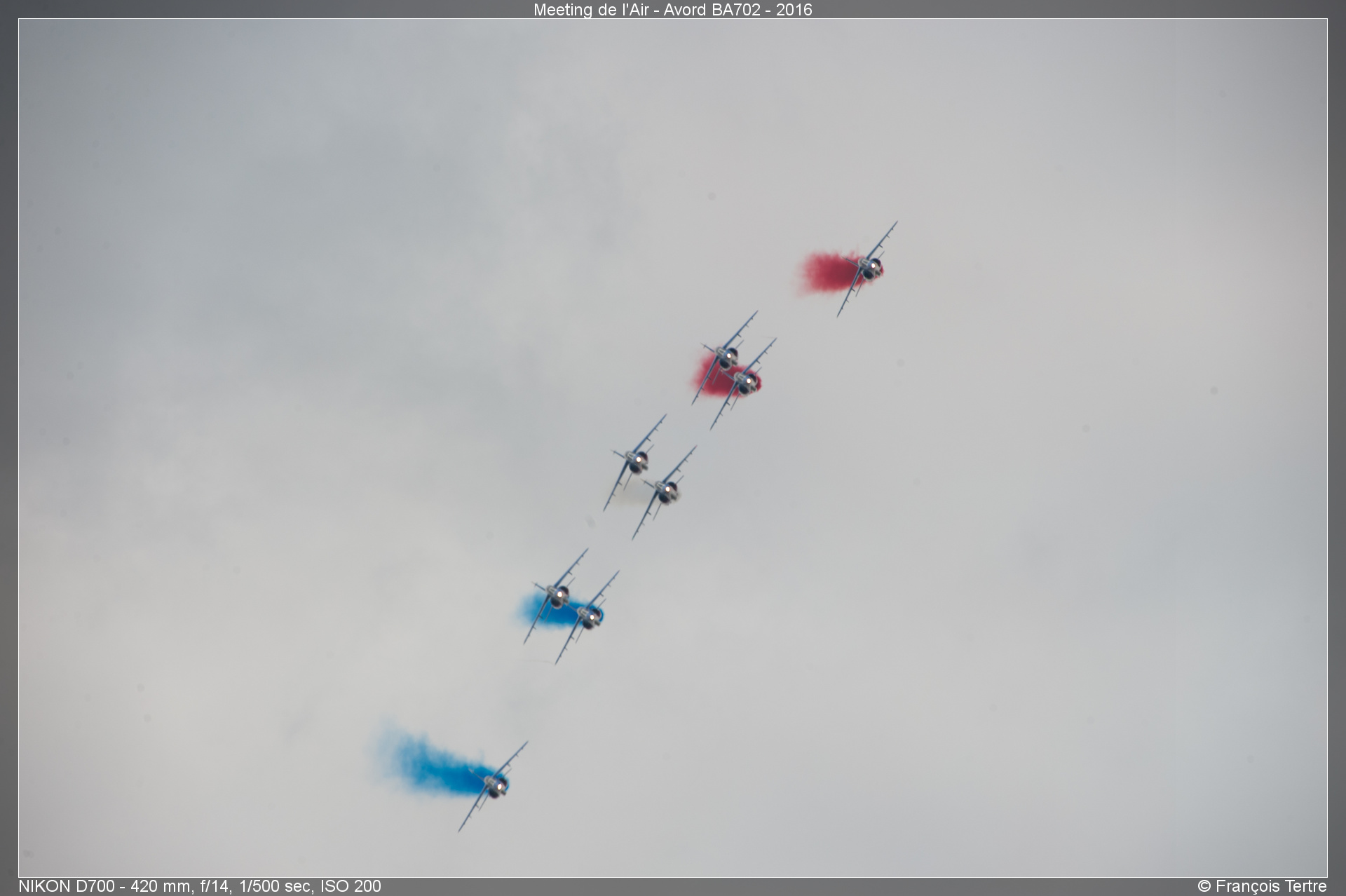Click the camera info "NIKON D700 - 420 mm, f/14, 1/500 sec, ISO 200"
The width and height of the screenshot is (1346, 896).
(x=200, y=886)
